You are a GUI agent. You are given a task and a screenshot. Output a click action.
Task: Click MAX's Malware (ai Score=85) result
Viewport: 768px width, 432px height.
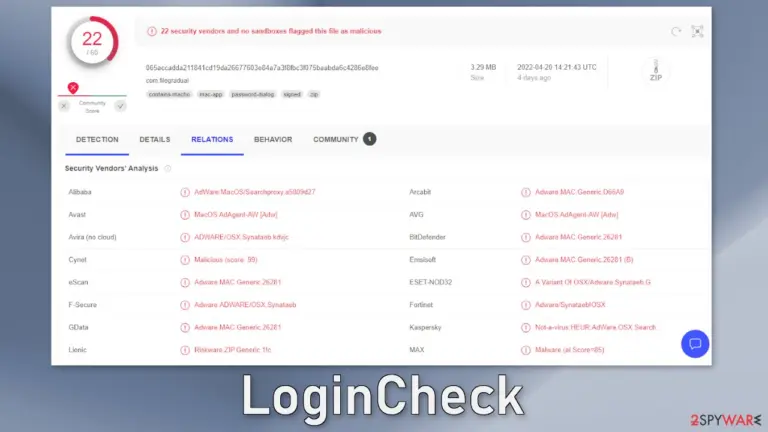click(570, 350)
